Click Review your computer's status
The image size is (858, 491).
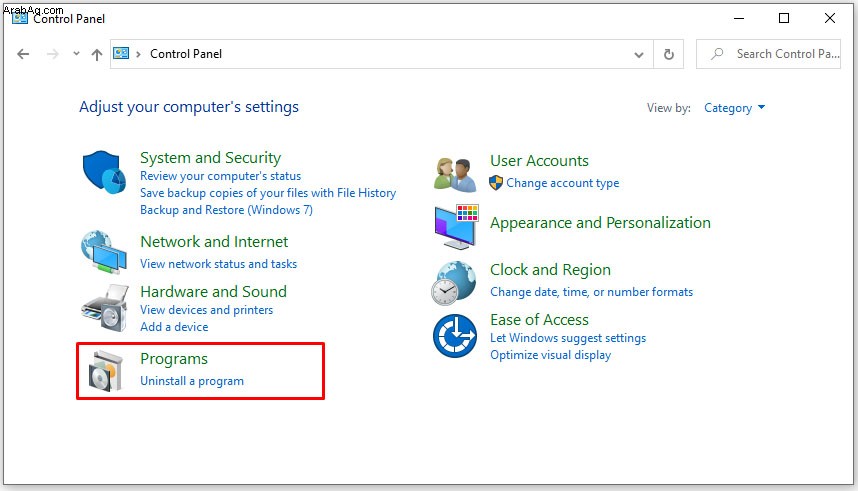click(x=221, y=176)
